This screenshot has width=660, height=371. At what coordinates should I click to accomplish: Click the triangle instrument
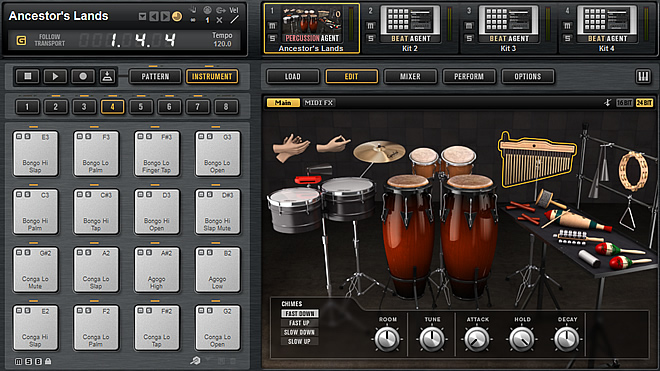[628, 214]
